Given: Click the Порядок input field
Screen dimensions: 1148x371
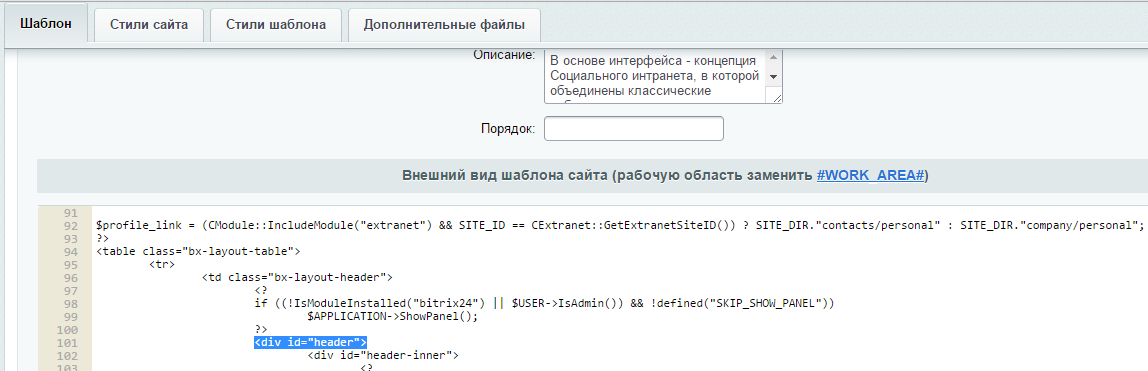Looking at the screenshot, I should point(634,128).
